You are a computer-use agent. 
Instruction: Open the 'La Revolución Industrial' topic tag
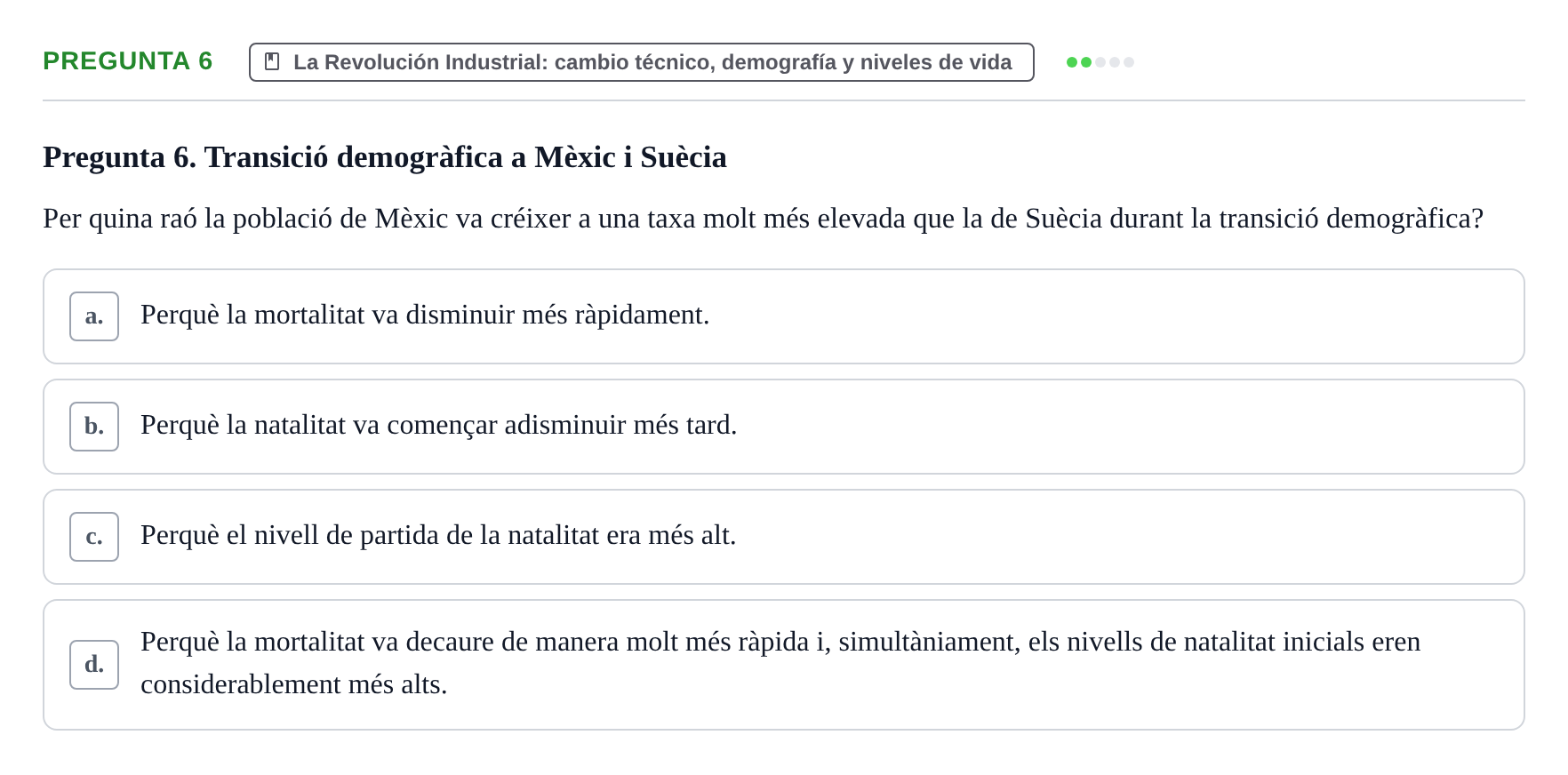click(641, 62)
